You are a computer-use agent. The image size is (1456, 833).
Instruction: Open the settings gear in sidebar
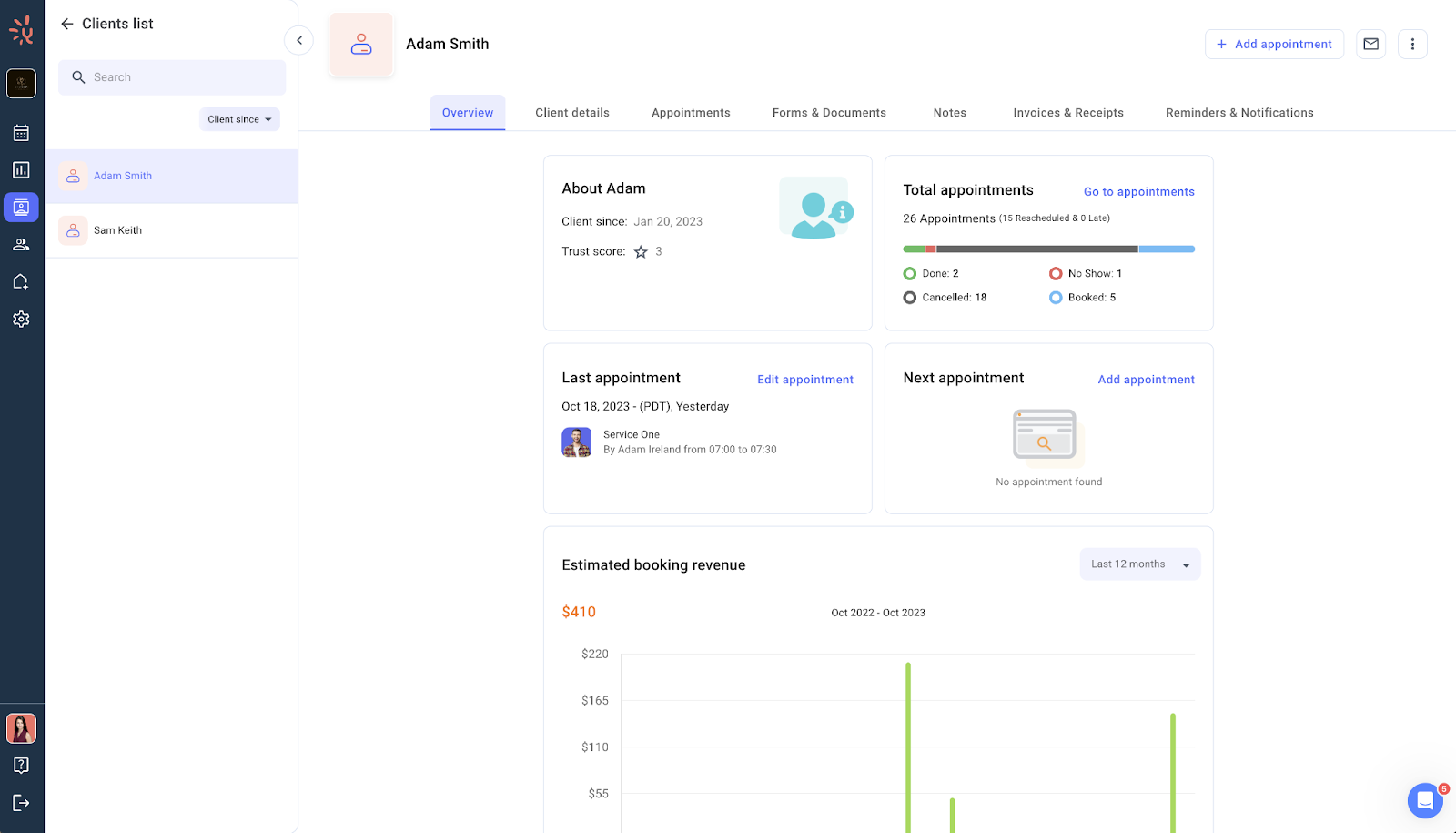pyautogui.click(x=21, y=320)
